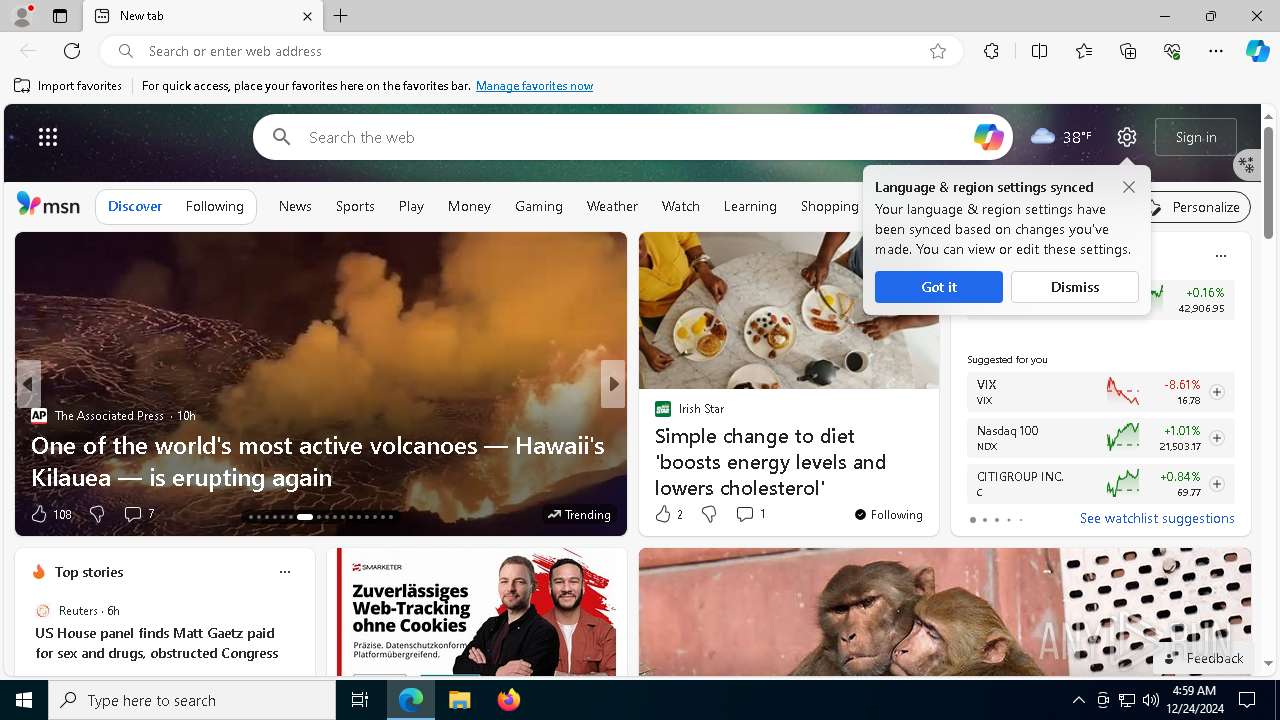Image resolution: width=1280 pixels, height=720 pixels.
Task: Click the taskbar search box
Action: (x=192, y=700)
